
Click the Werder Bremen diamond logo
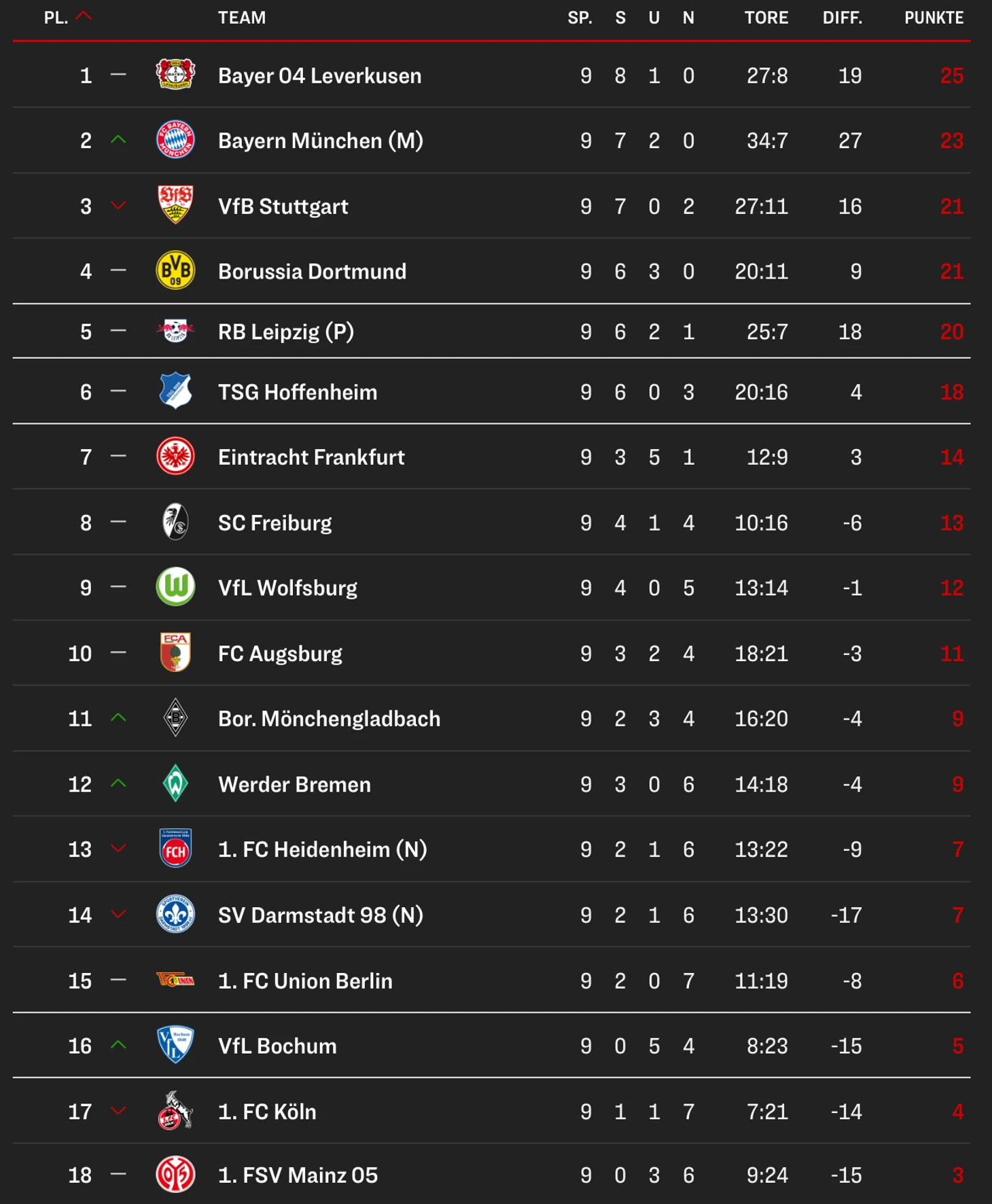(175, 783)
